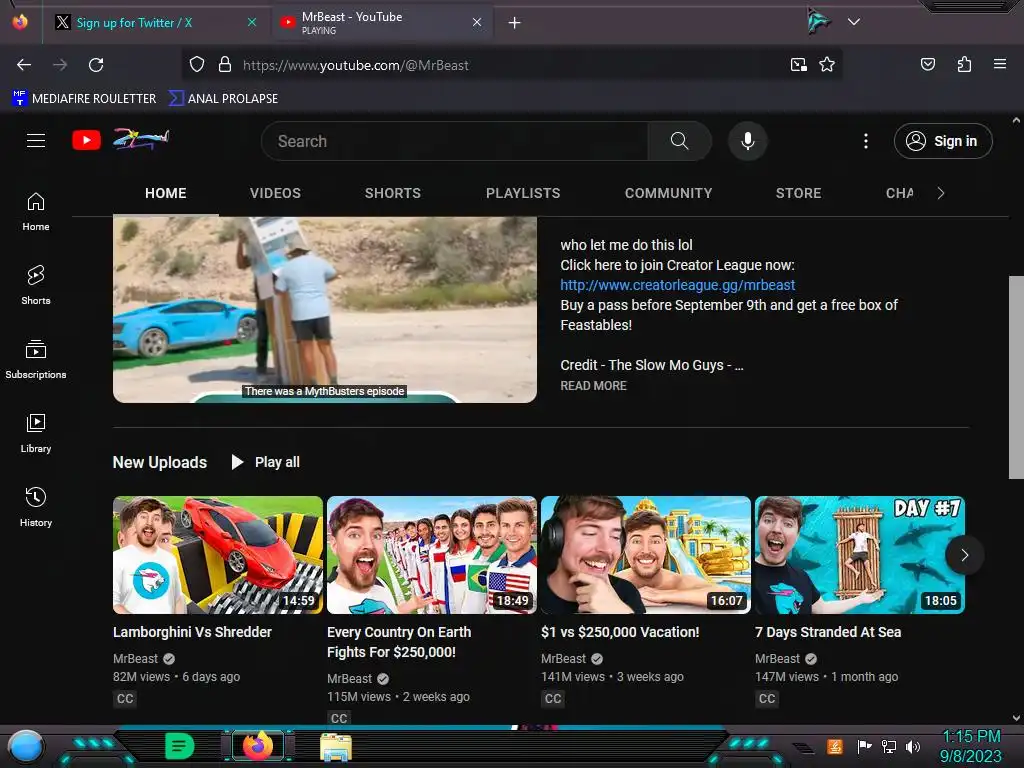
Task: Select the PLAYLISTS channel tab
Action: pyautogui.click(x=523, y=193)
